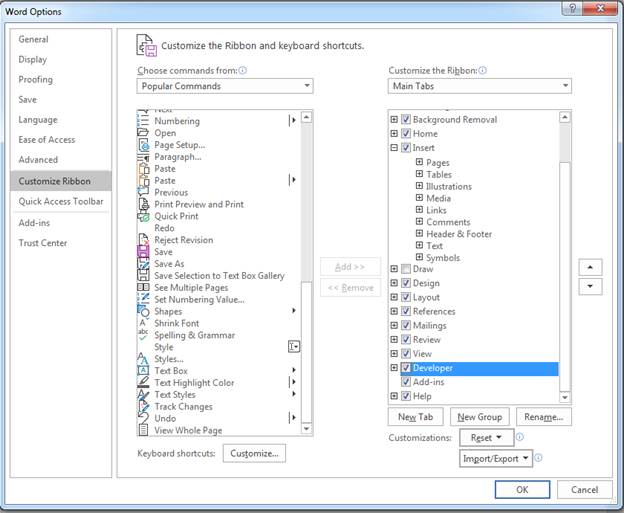The image size is (624, 513).
Task: Toggle the References tab checkbox
Action: [x=406, y=311]
